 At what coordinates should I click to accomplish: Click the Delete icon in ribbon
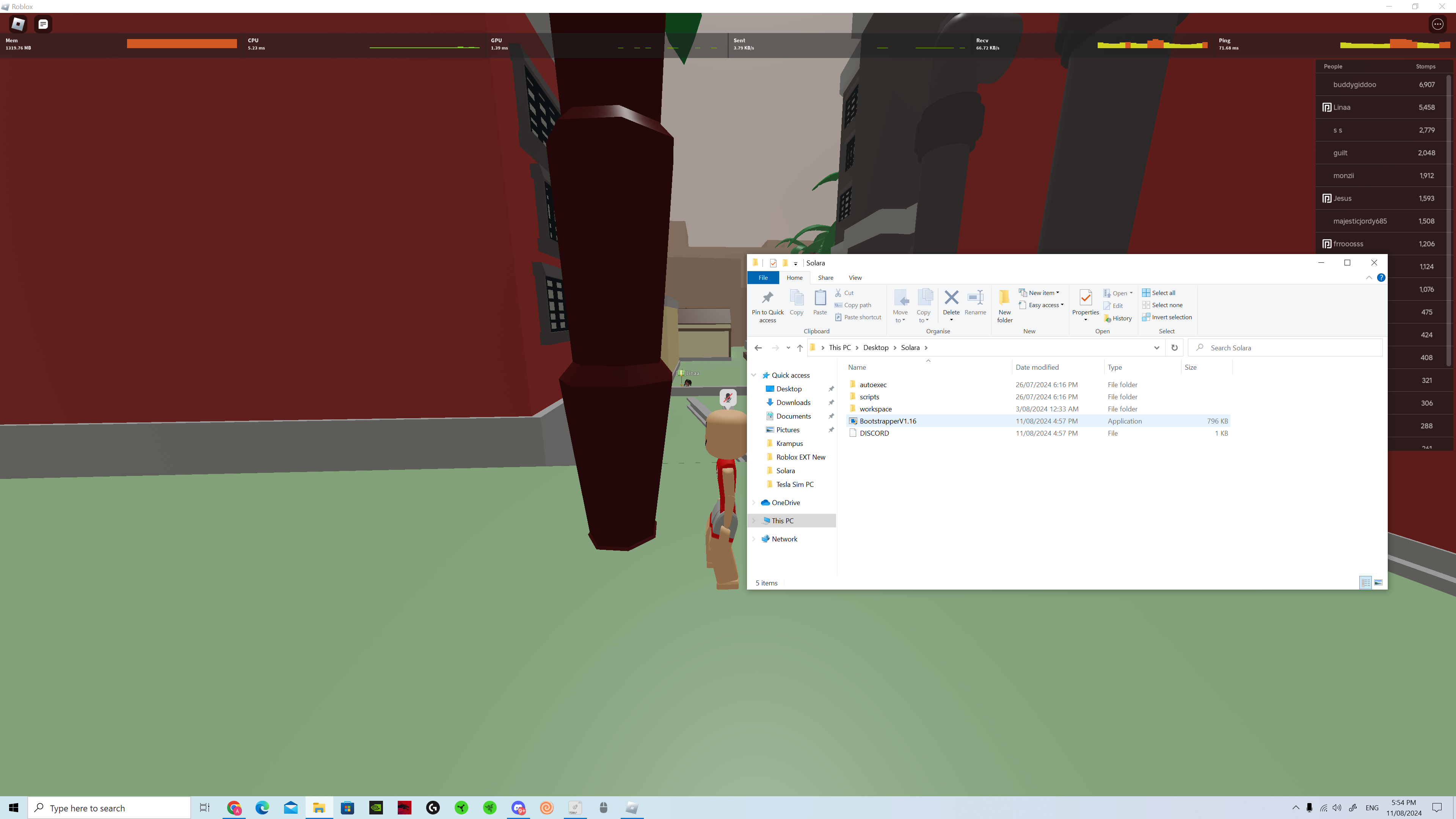click(951, 298)
